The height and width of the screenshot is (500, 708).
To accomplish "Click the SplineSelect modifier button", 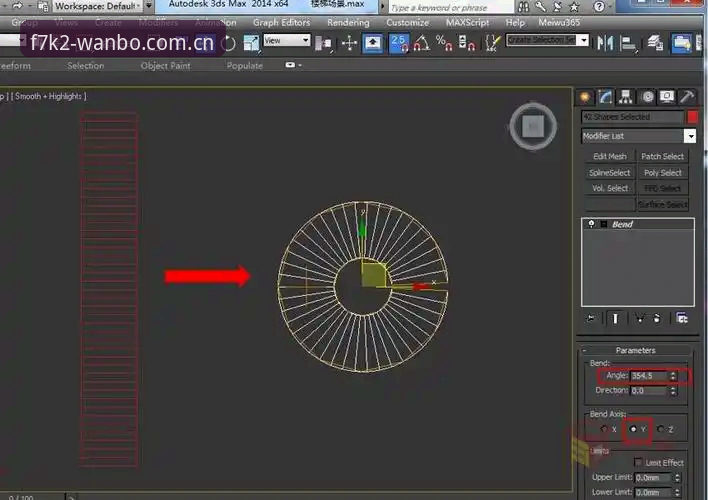I will click(x=610, y=173).
